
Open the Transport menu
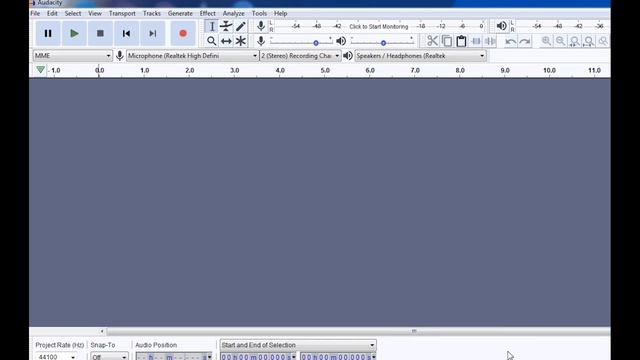click(x=122, y=13)
